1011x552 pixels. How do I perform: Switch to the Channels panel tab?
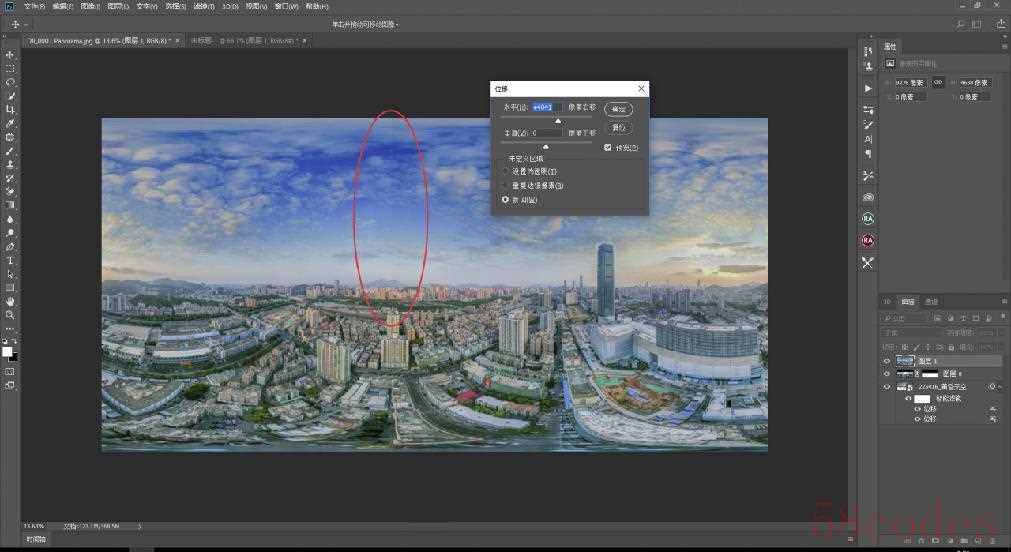pos(931,302)
